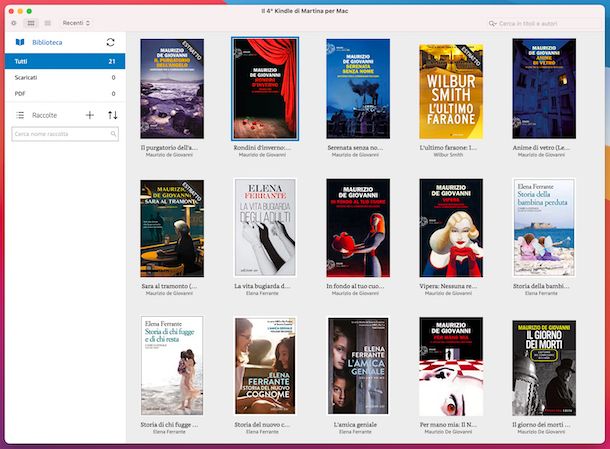Click title text "Storia del nuovo c..."
This screenshot has height=449, width=610.
tap(262, 424)
